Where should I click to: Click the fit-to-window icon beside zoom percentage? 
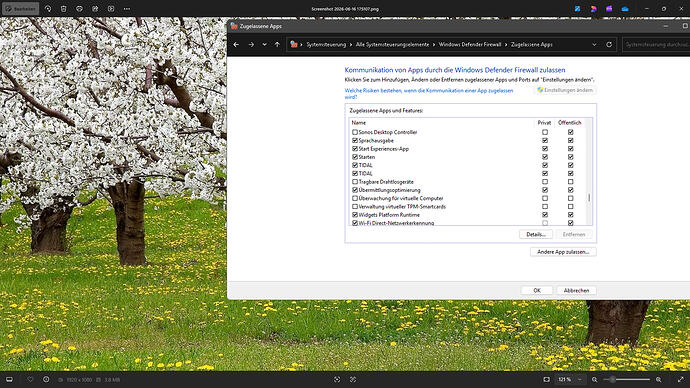(547, 379)
